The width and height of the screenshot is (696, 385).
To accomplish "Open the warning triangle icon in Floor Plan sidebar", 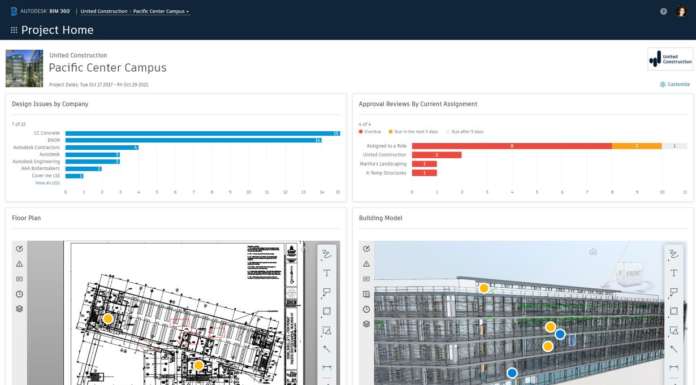I will click(x=20, y=264).
